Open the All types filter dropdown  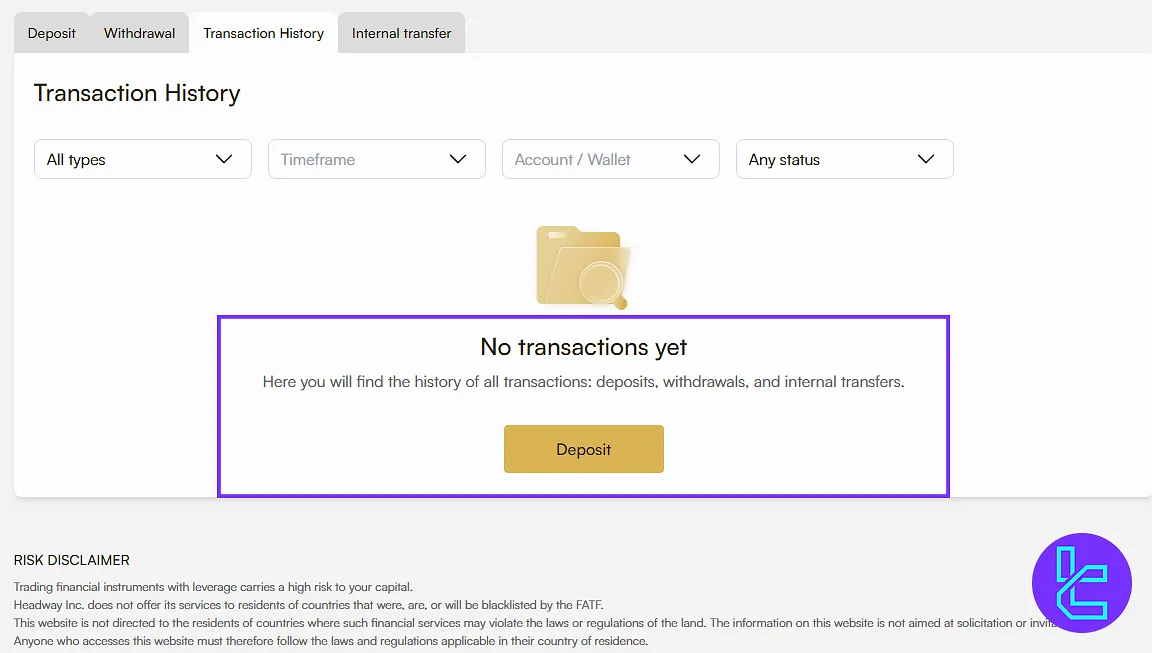coord(142,159)
